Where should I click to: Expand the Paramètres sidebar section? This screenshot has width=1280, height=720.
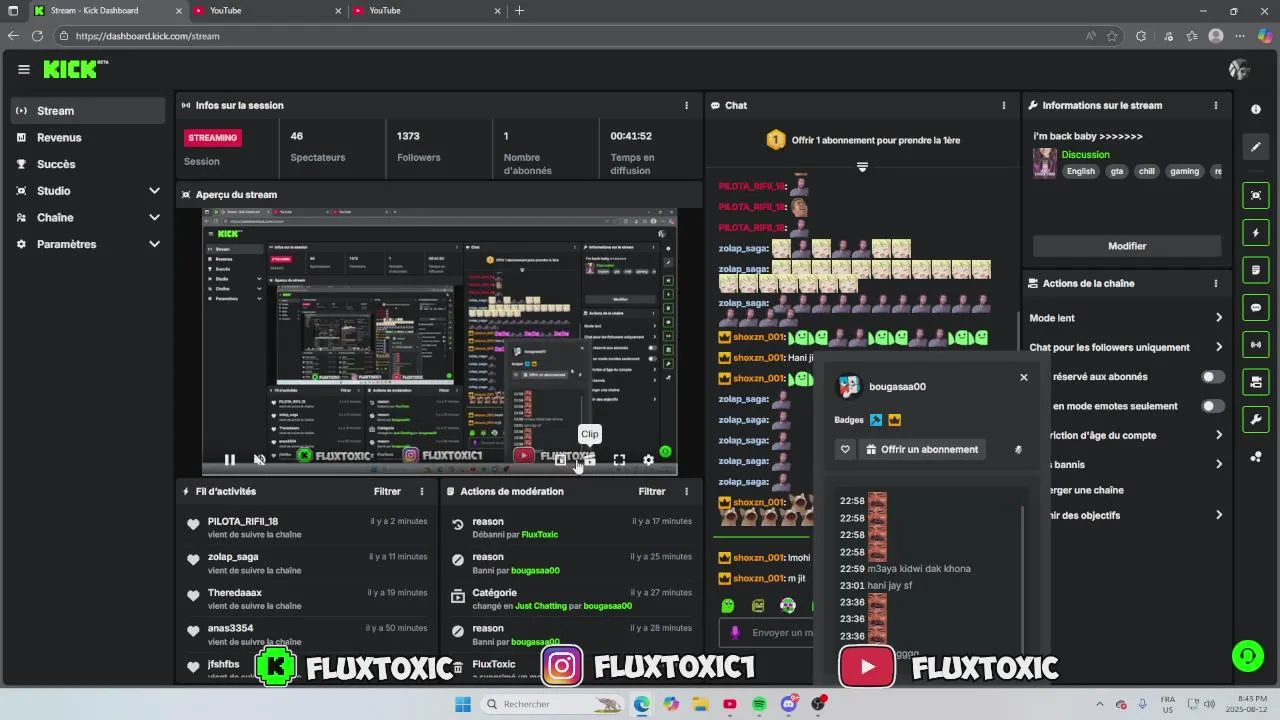point(88,244)
